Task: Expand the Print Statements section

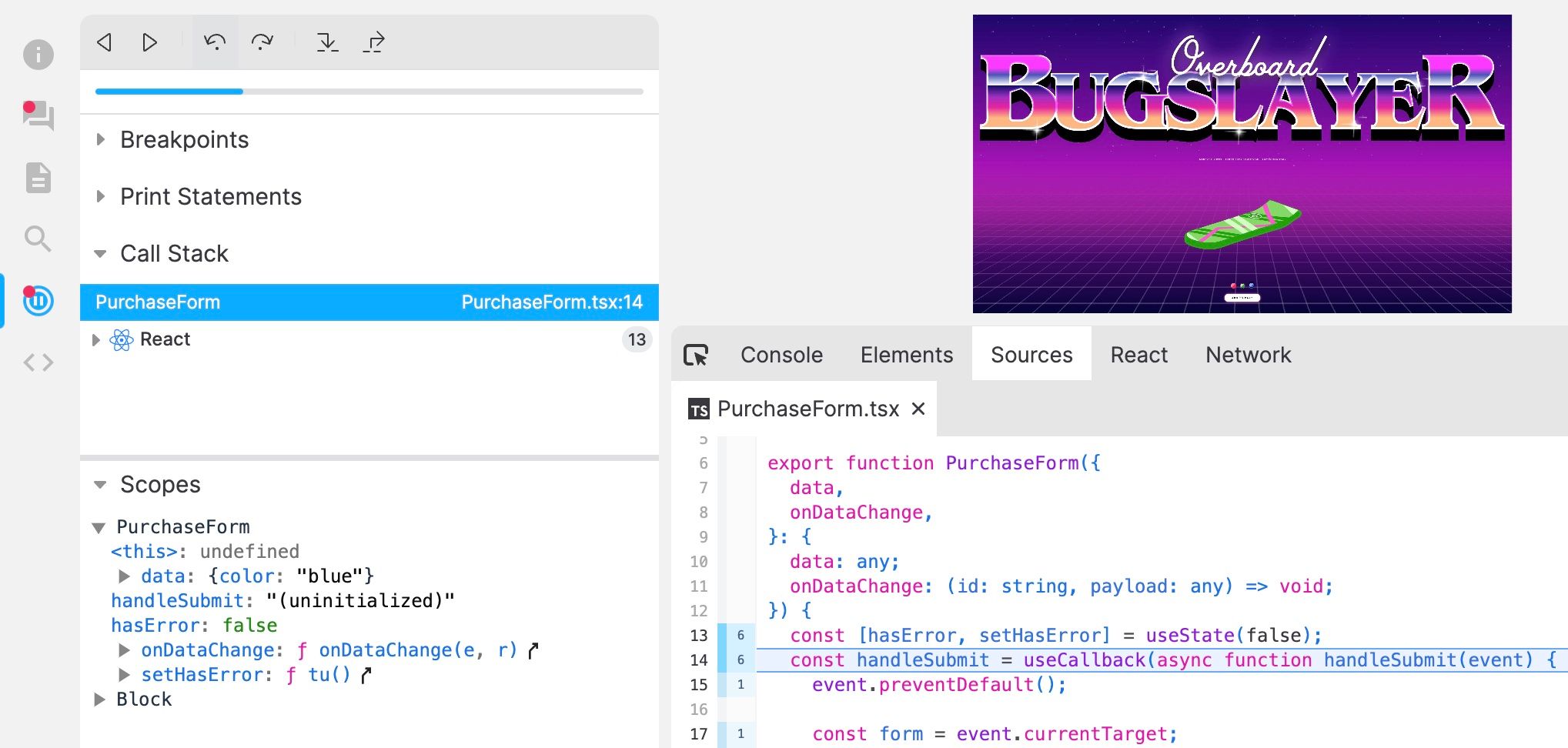Action: pos(100,196)
